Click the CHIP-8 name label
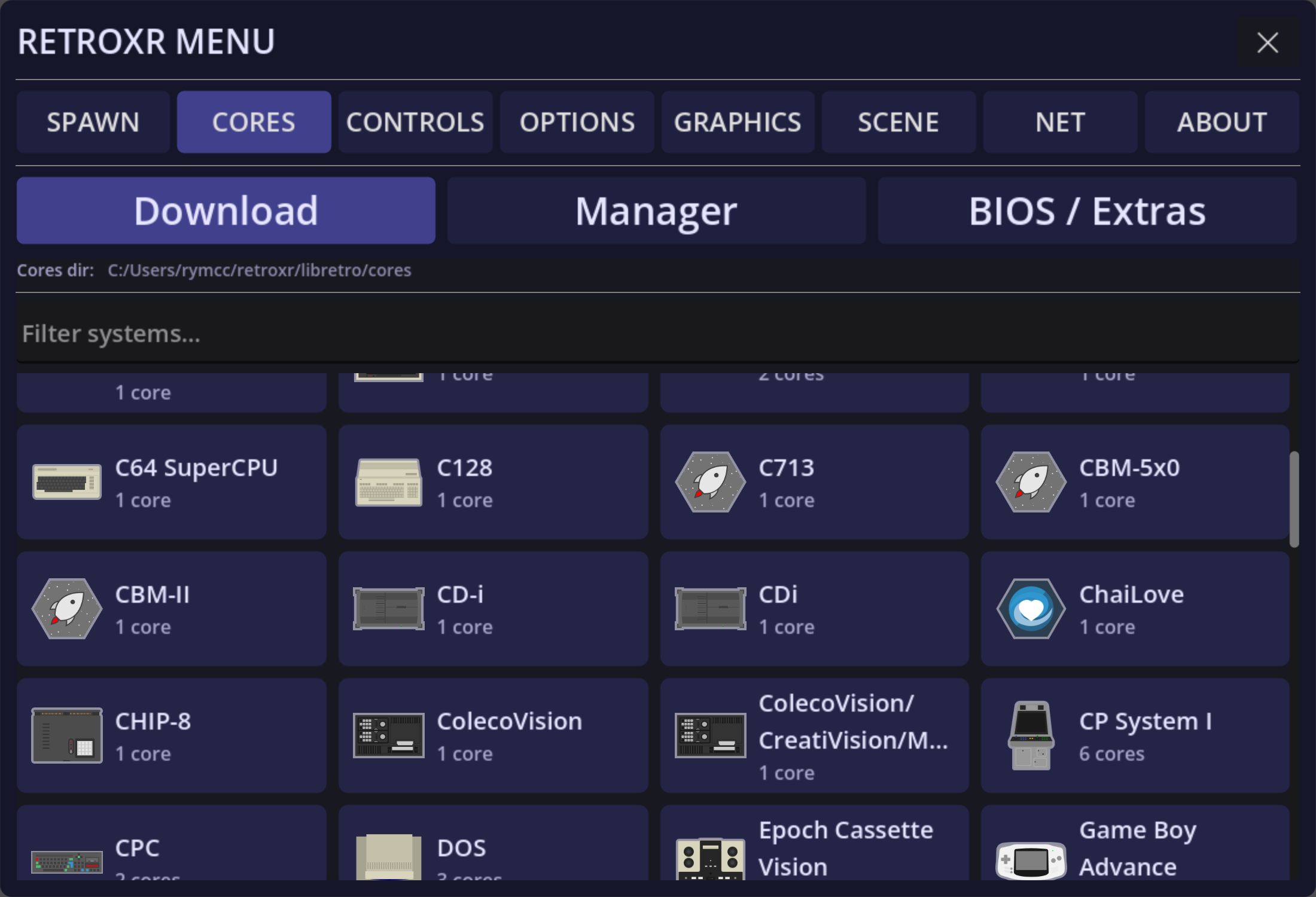Screen dimensions: 1316x897 pos(153,721)
